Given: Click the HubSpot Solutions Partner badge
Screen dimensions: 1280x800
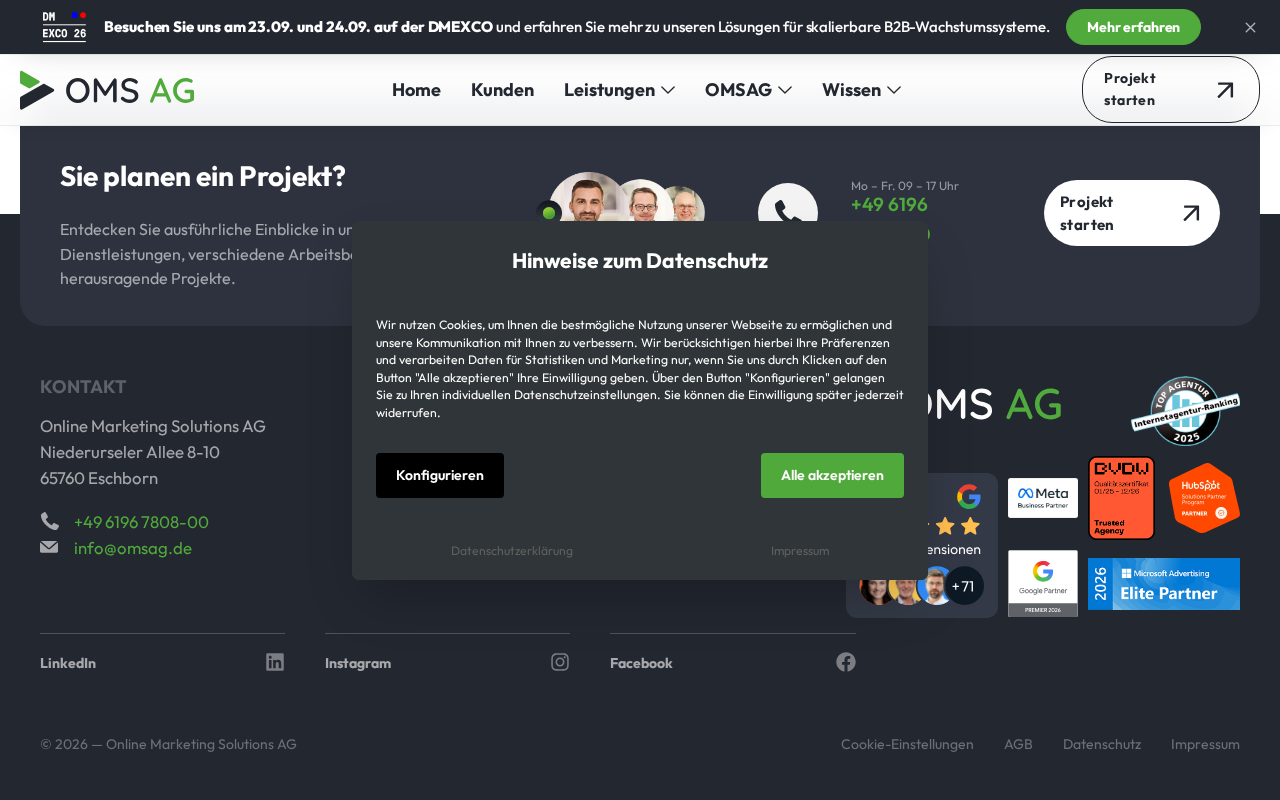Looking at the screenshot, I should tap(1204, 498).
